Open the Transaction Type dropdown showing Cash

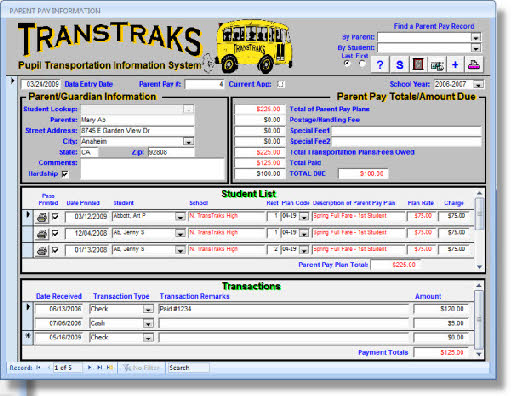[148, 323]
